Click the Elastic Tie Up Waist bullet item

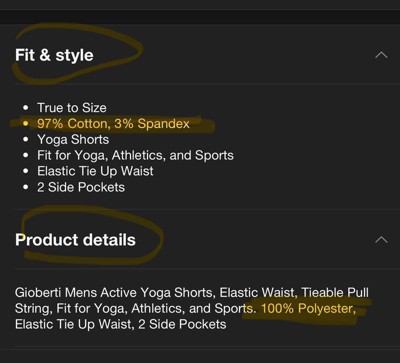click(x=95, y=171)
